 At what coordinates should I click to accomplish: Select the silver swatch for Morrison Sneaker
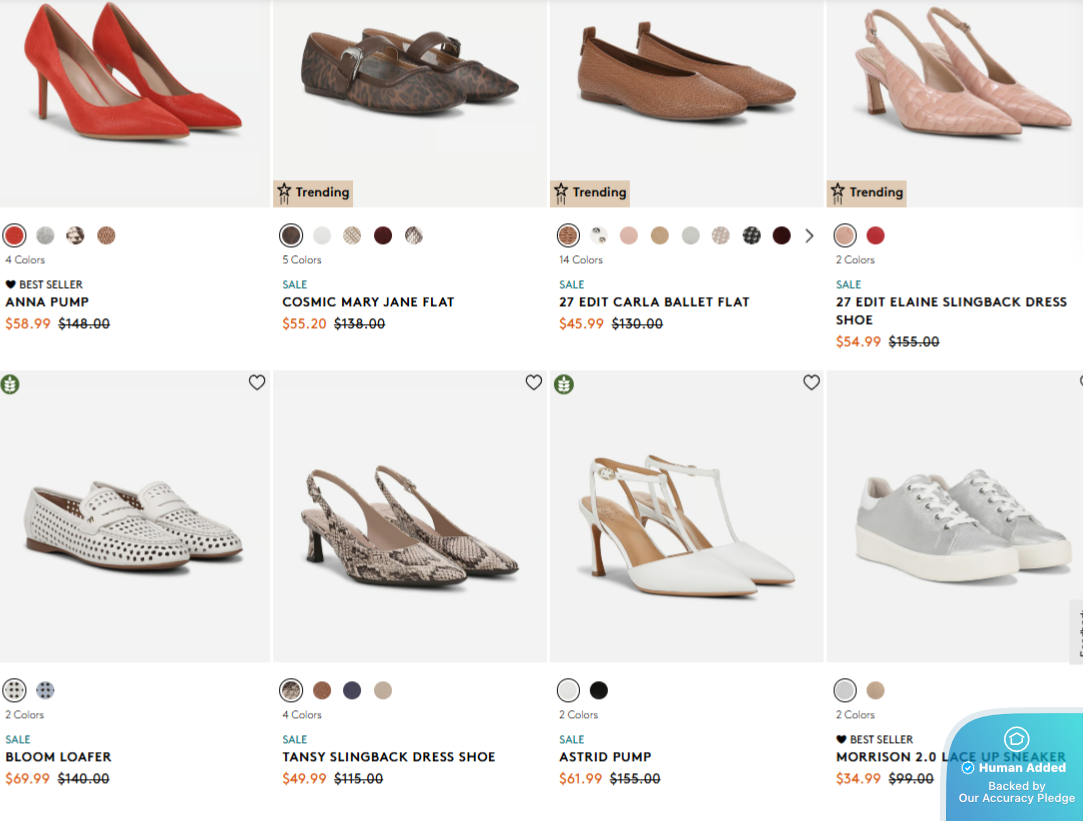(845, 690)
